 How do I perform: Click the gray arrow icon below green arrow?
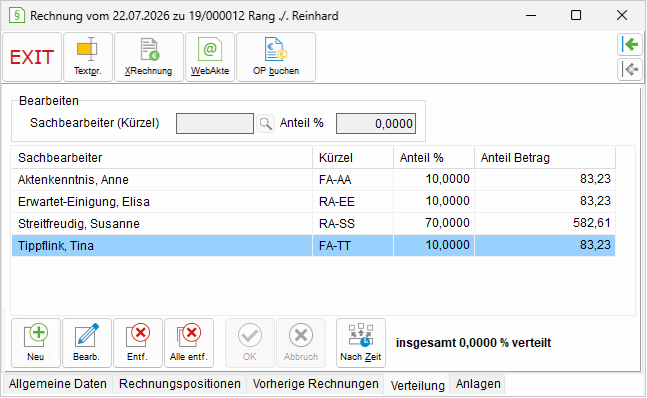pyautogui.click(x=630, y=69)
